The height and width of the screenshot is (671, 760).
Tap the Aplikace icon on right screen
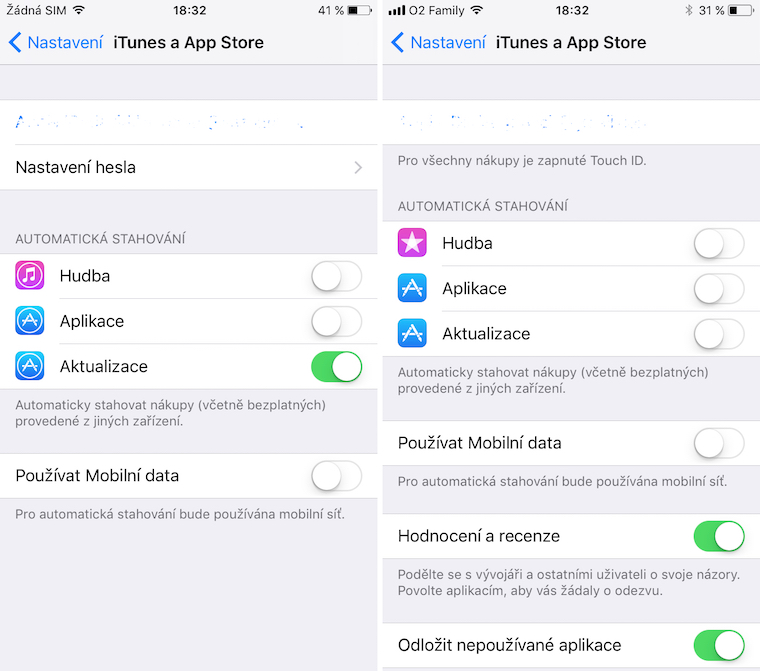[412, 288]
